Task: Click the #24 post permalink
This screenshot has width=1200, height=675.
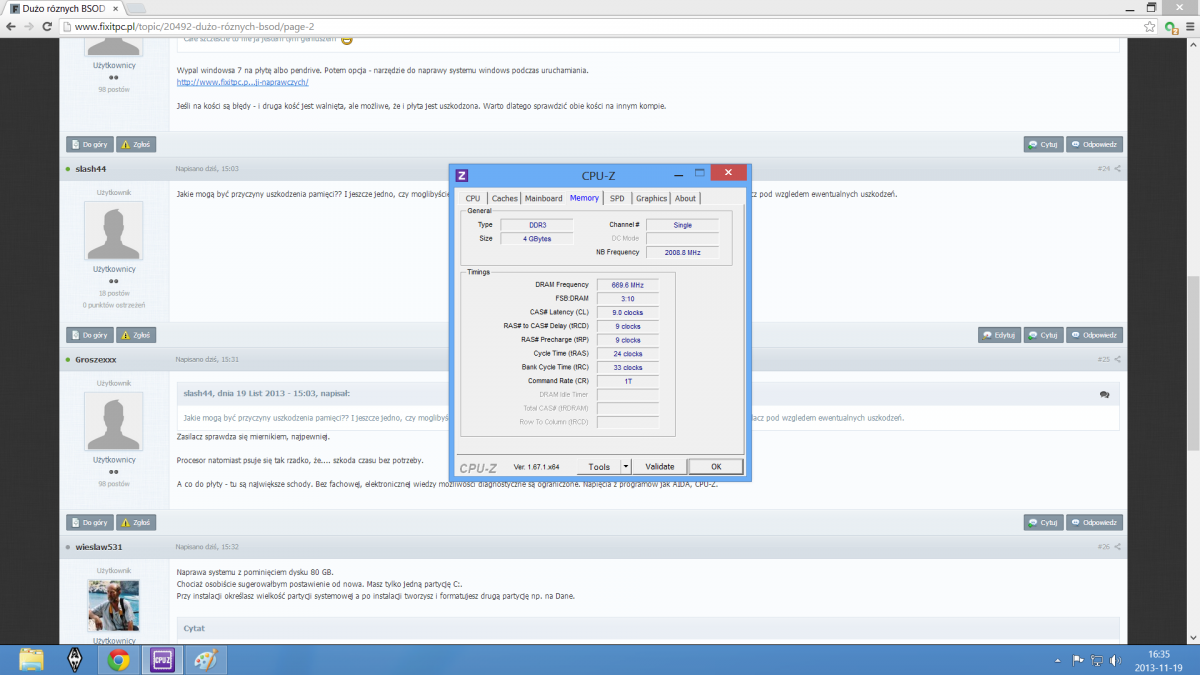Action: (1103, 169)
